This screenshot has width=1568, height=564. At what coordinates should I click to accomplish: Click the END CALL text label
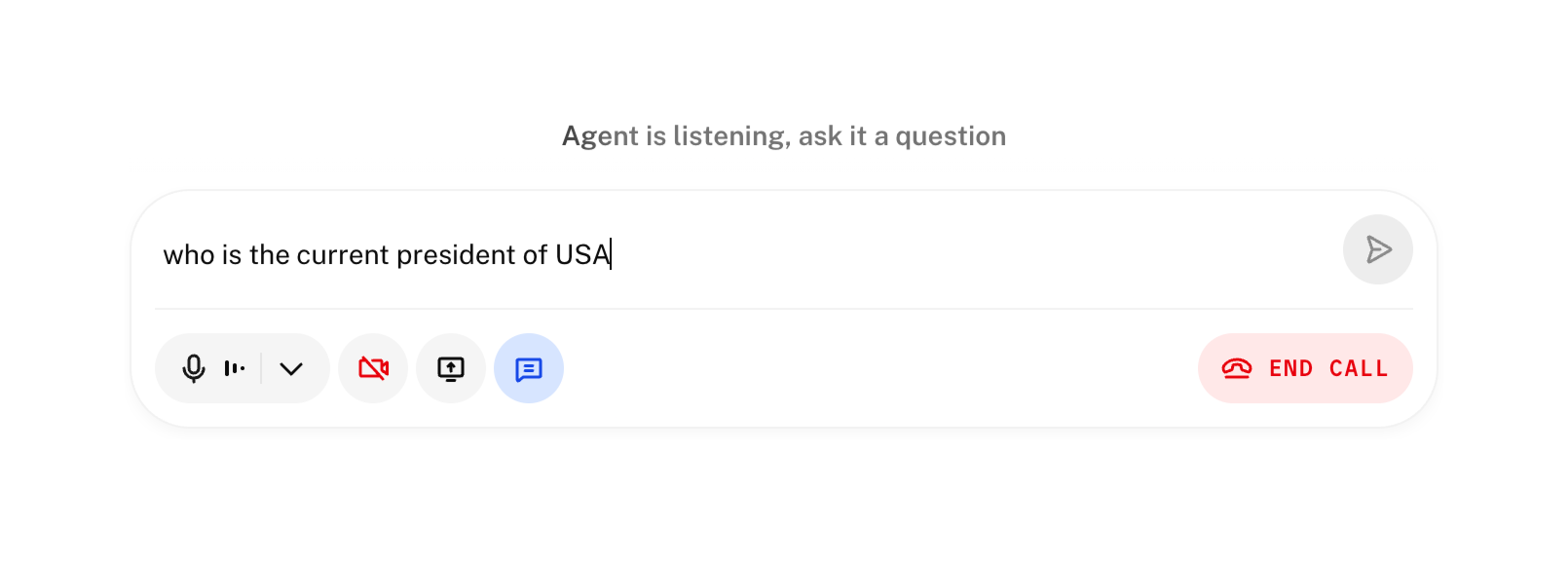pyautogui.click(x=1327, y=368)
